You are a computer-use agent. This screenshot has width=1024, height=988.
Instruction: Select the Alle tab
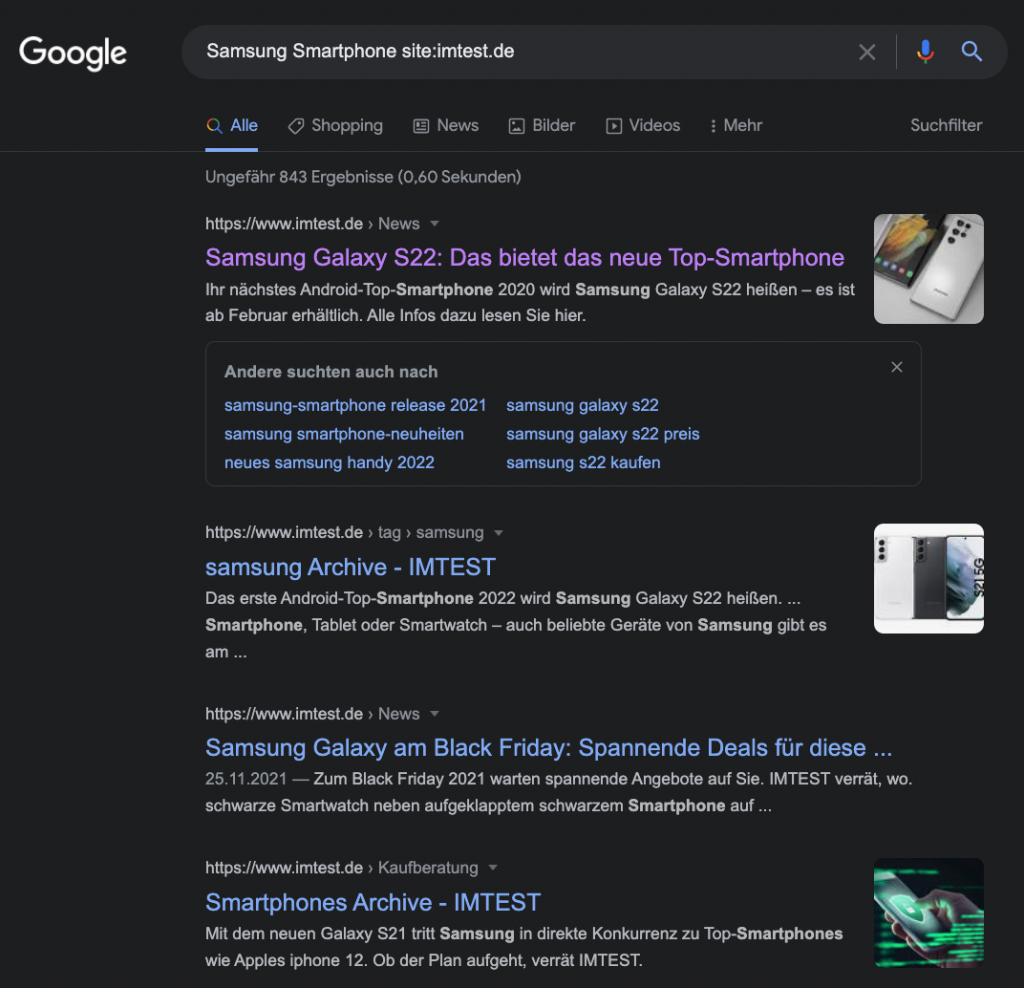coord(232,125)
